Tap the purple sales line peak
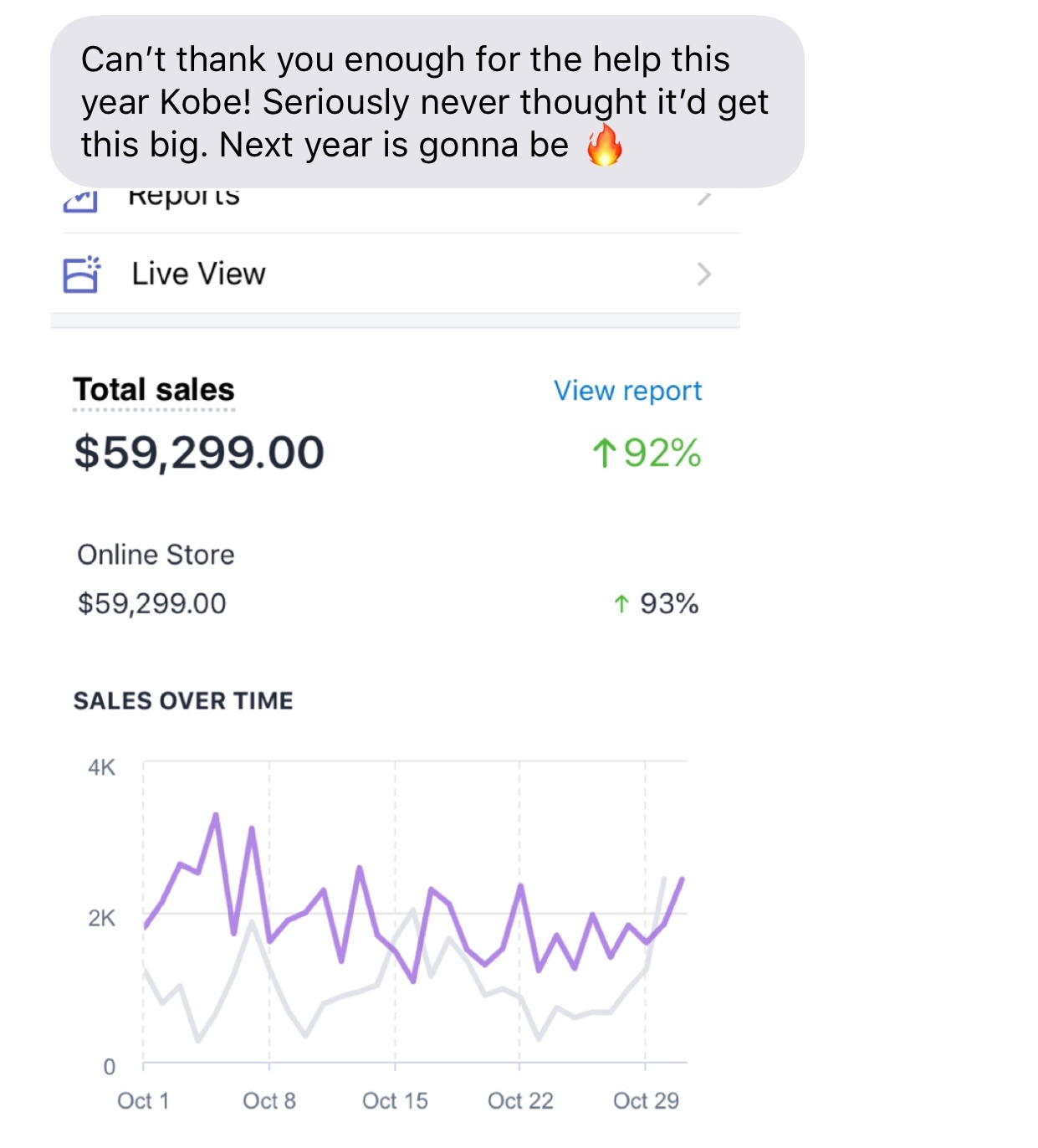 point(216,815)
